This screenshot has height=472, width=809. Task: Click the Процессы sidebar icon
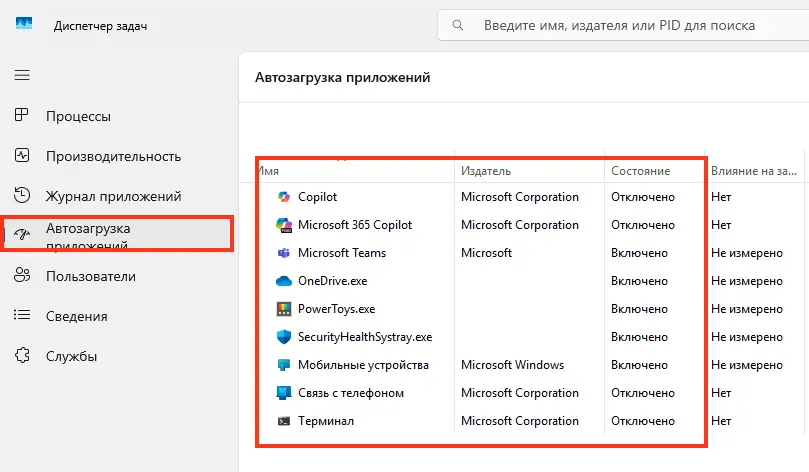(x=22, y=115)
